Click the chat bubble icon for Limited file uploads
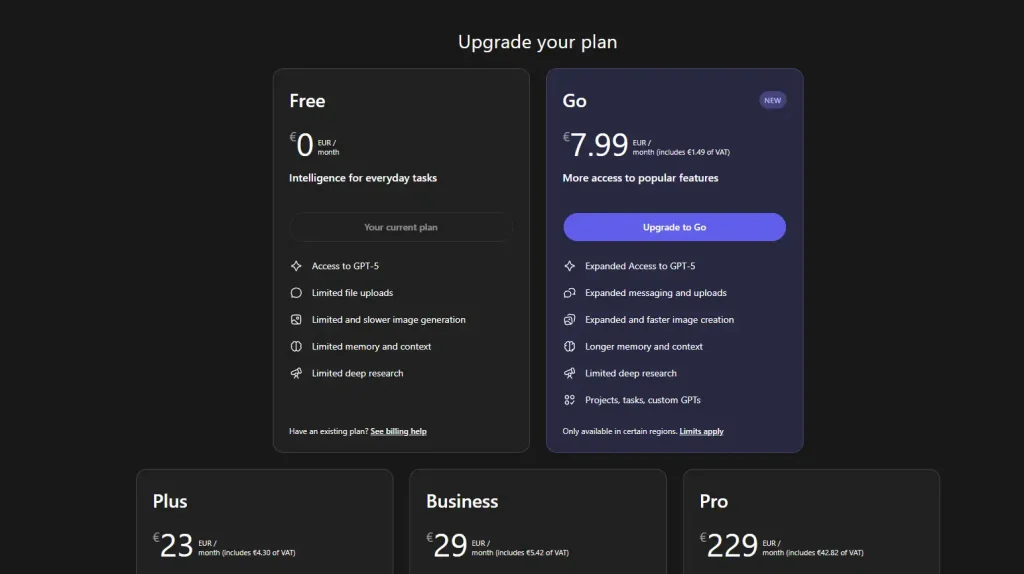 pos(296,293)
